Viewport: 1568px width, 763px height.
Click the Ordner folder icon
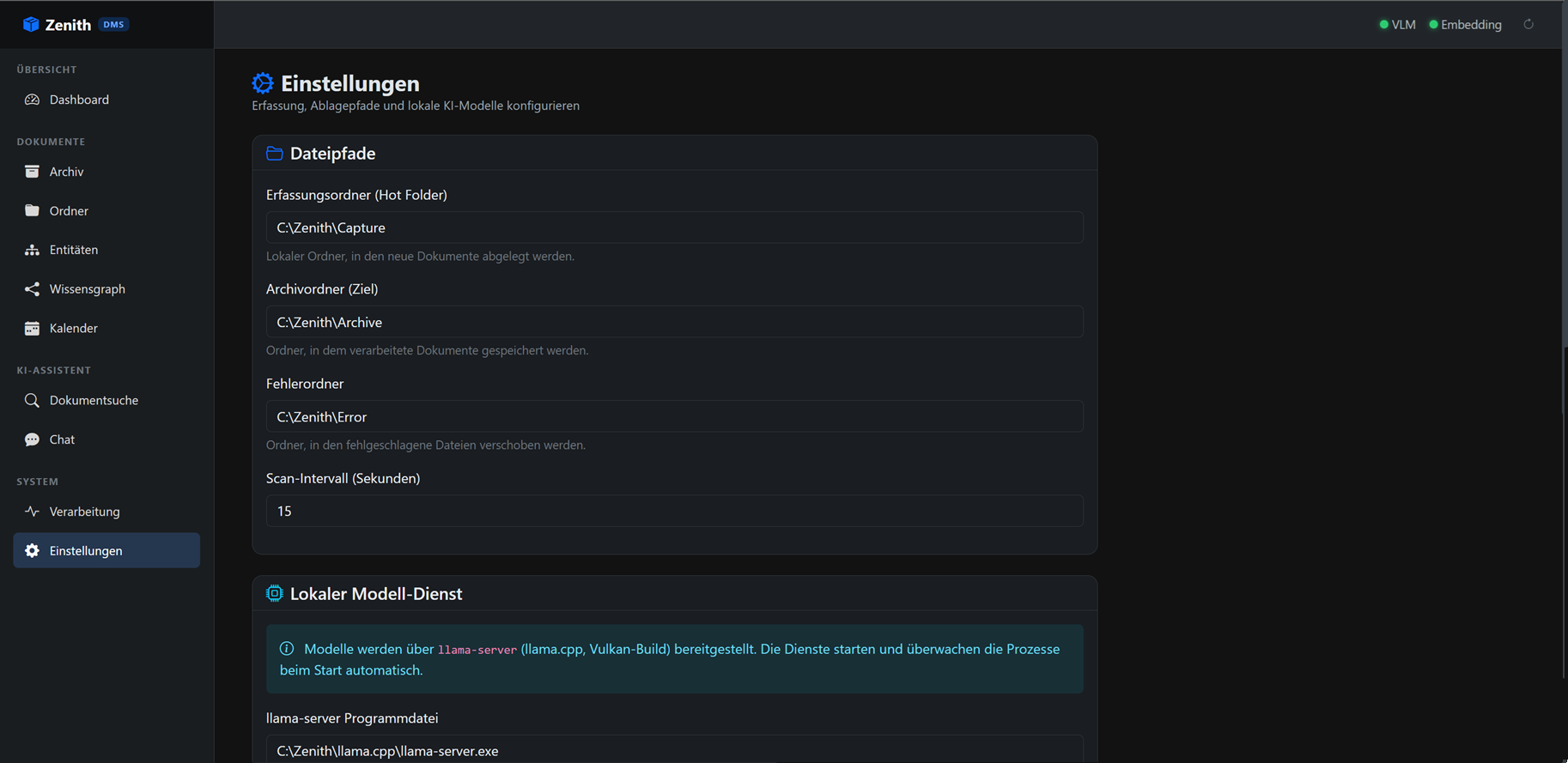click(x=32, y=210)
